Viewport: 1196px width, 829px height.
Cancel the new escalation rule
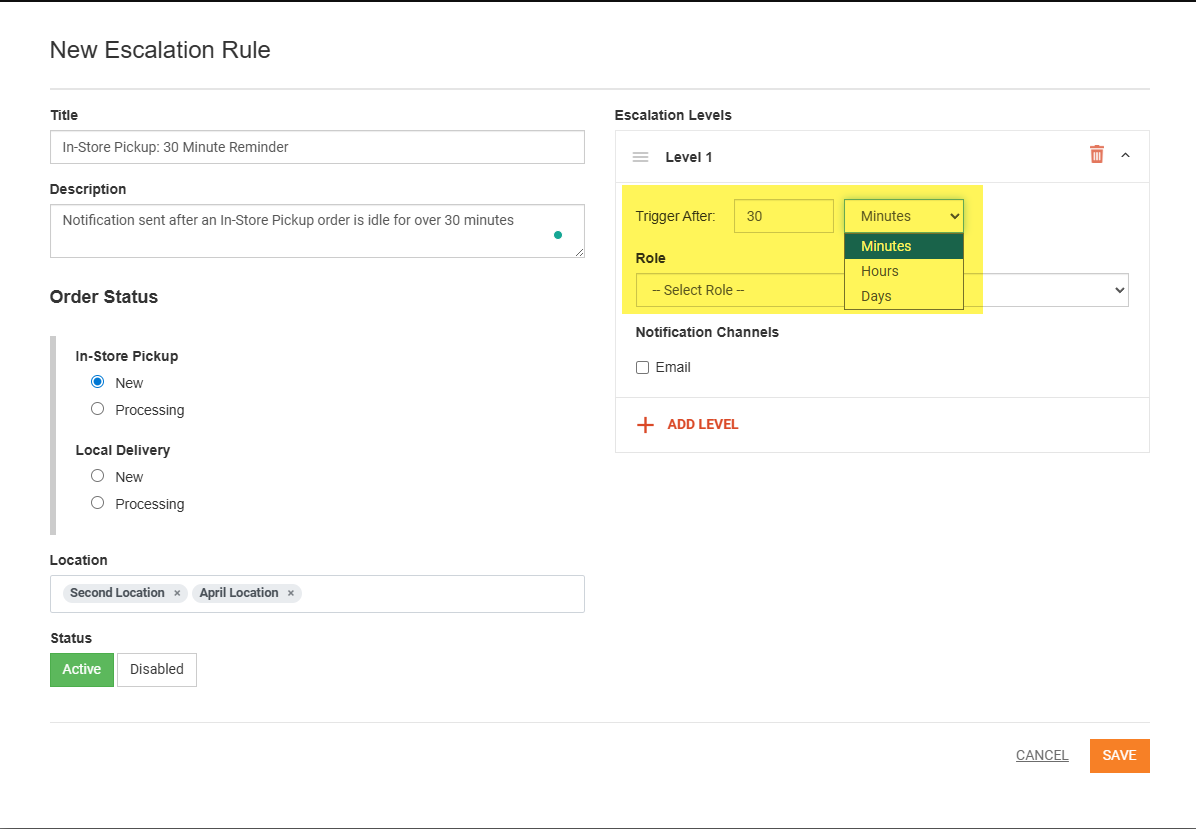(x=1042, y=756)
